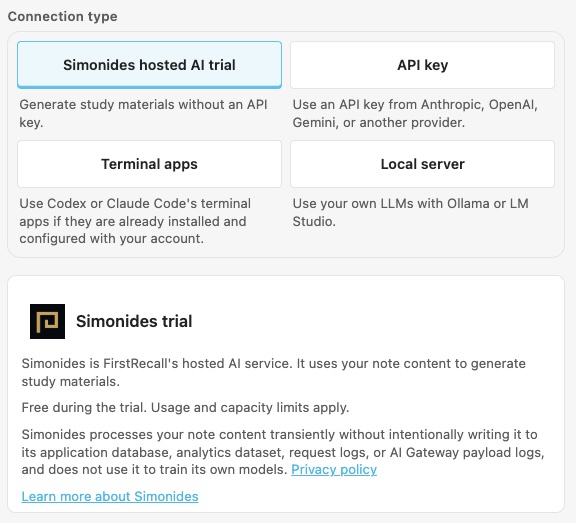Choose the API key connection type
This screenshot has width=576, height=523.
(422, 65)
